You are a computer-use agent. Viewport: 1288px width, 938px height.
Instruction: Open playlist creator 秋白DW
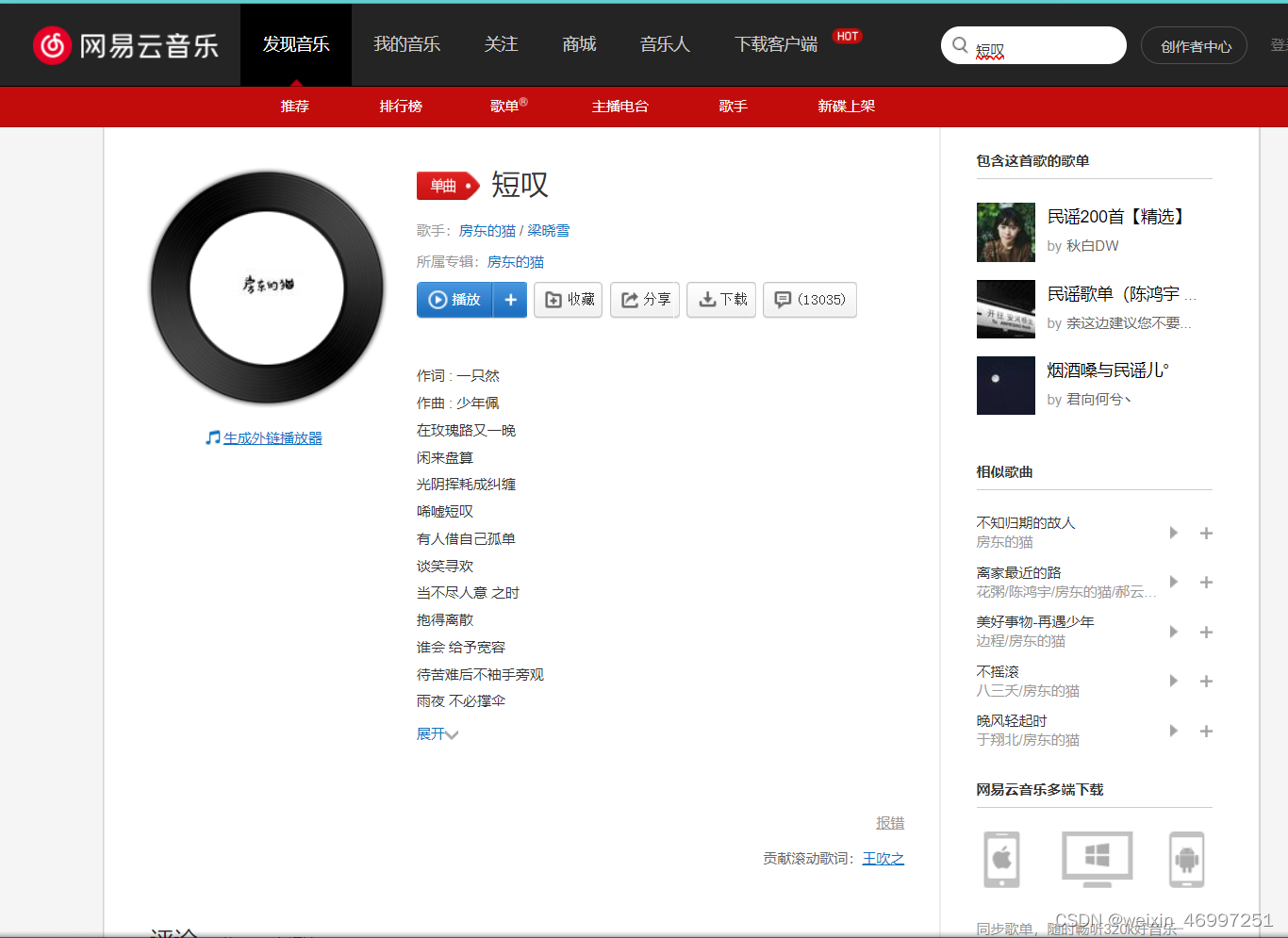pyautogui.click(x=1093, y=246)
